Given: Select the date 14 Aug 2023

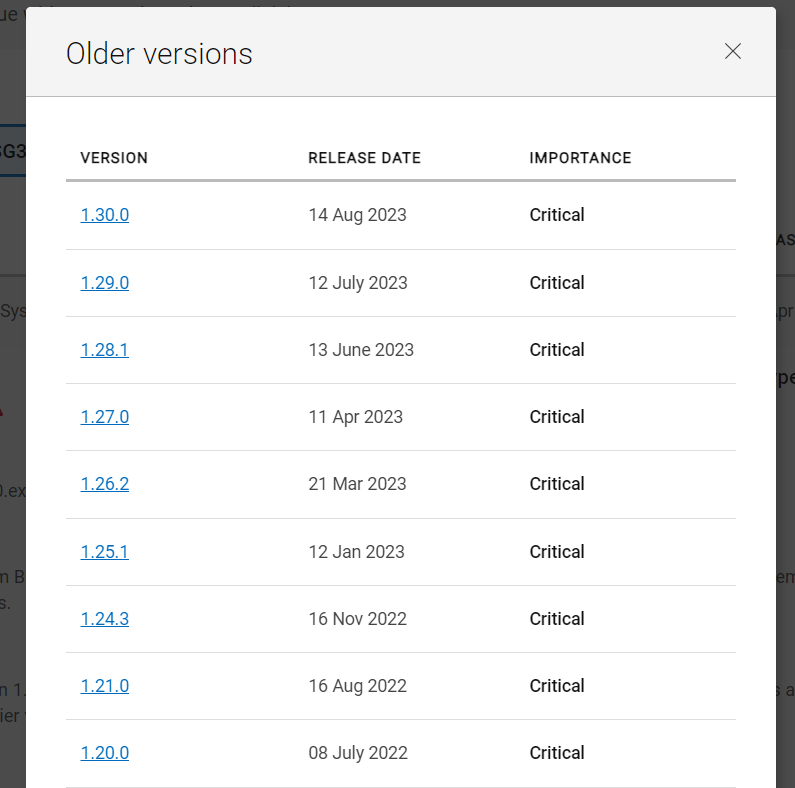Looking at the screenshot, I should pyautogui.click(x=357, y=215).
